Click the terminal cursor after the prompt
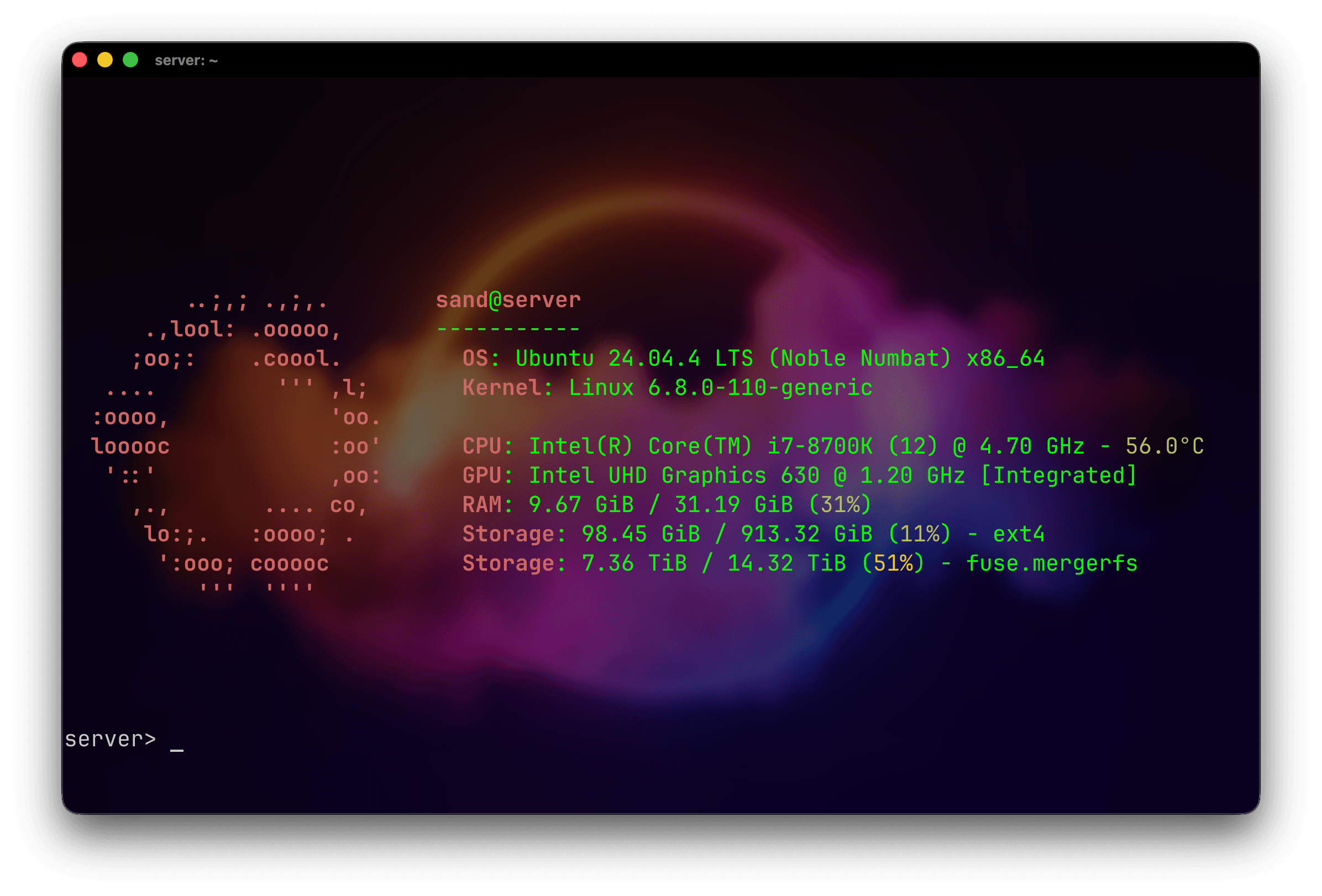Image resolution: width=1322 pixels, height=896 pixels. (177, 751)
